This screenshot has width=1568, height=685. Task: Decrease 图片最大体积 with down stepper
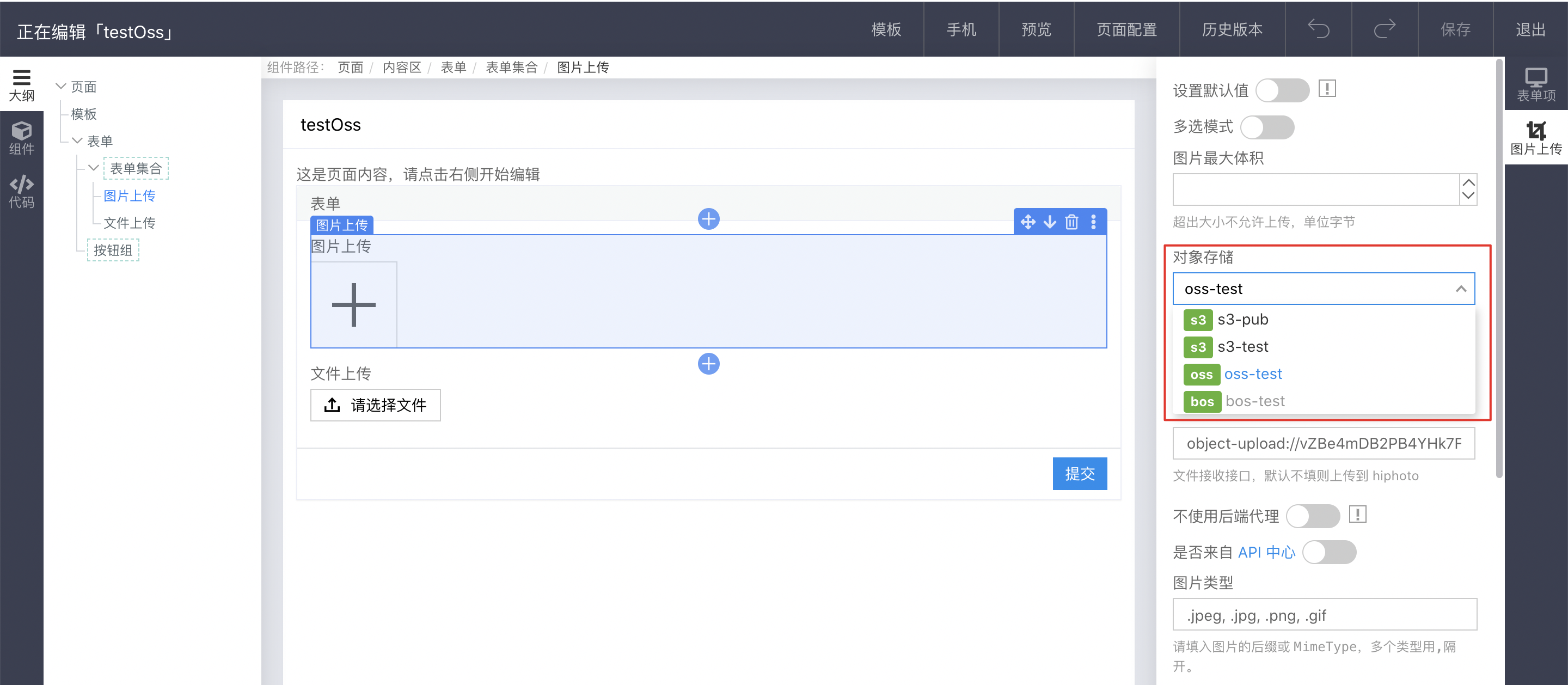pyautogui.click(x=1468, y=196)
